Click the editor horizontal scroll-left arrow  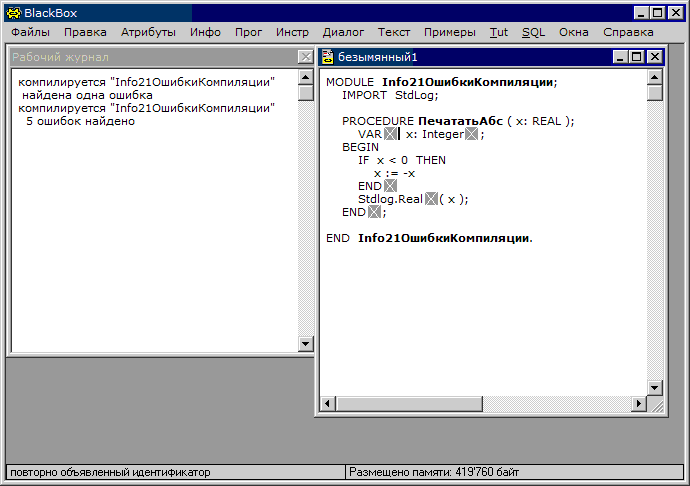tap(327, 403)
